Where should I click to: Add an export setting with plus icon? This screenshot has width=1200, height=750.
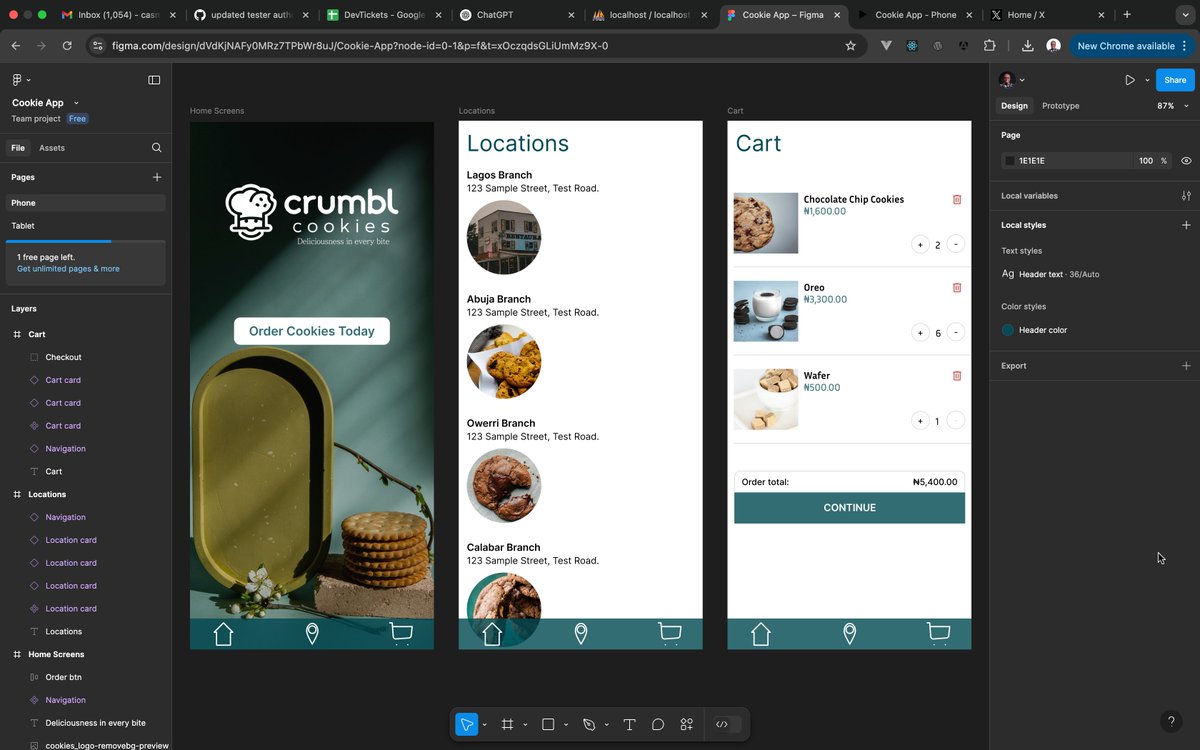click(1186, 366)
